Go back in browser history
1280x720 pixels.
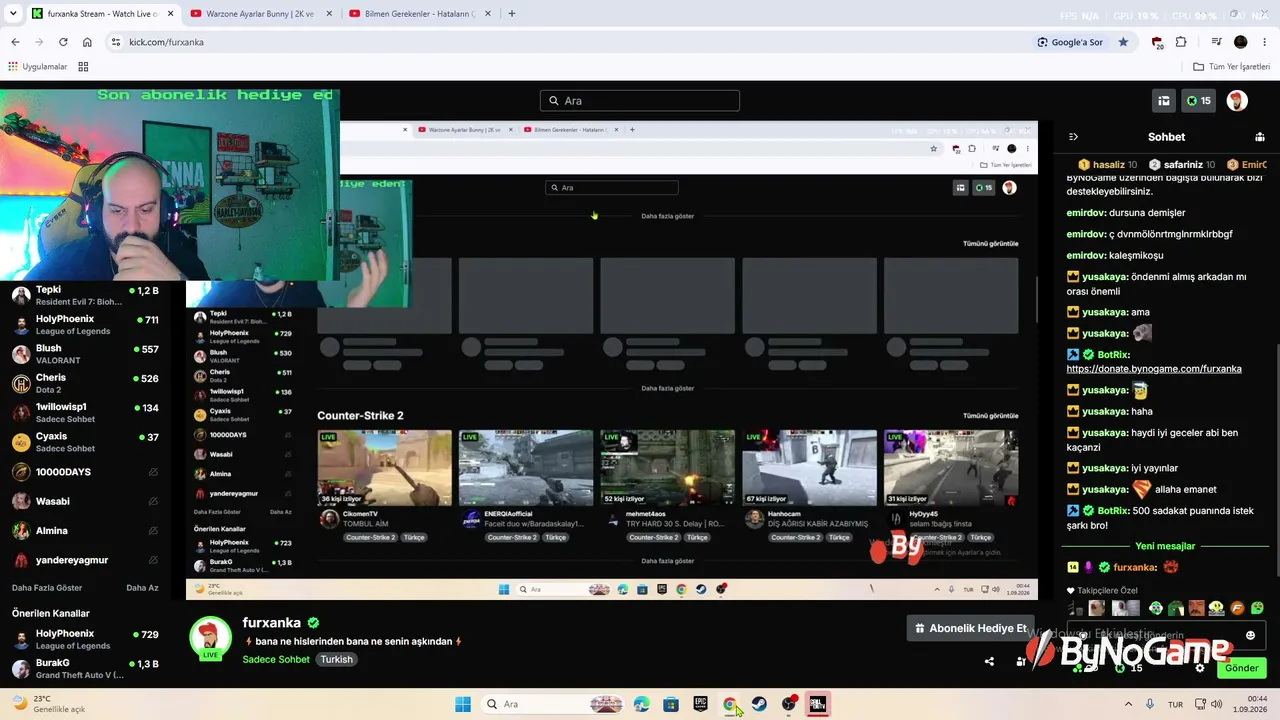click(15, 42)
